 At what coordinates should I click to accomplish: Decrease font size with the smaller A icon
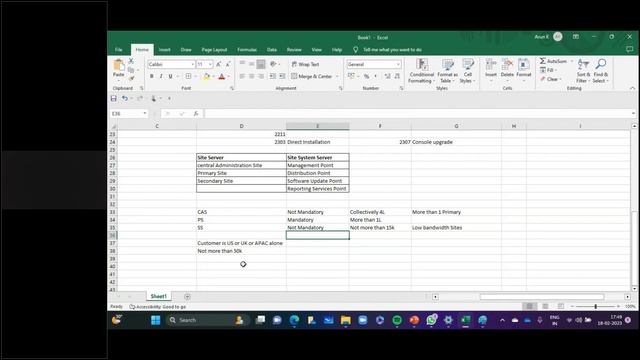(x=228, y=64)
